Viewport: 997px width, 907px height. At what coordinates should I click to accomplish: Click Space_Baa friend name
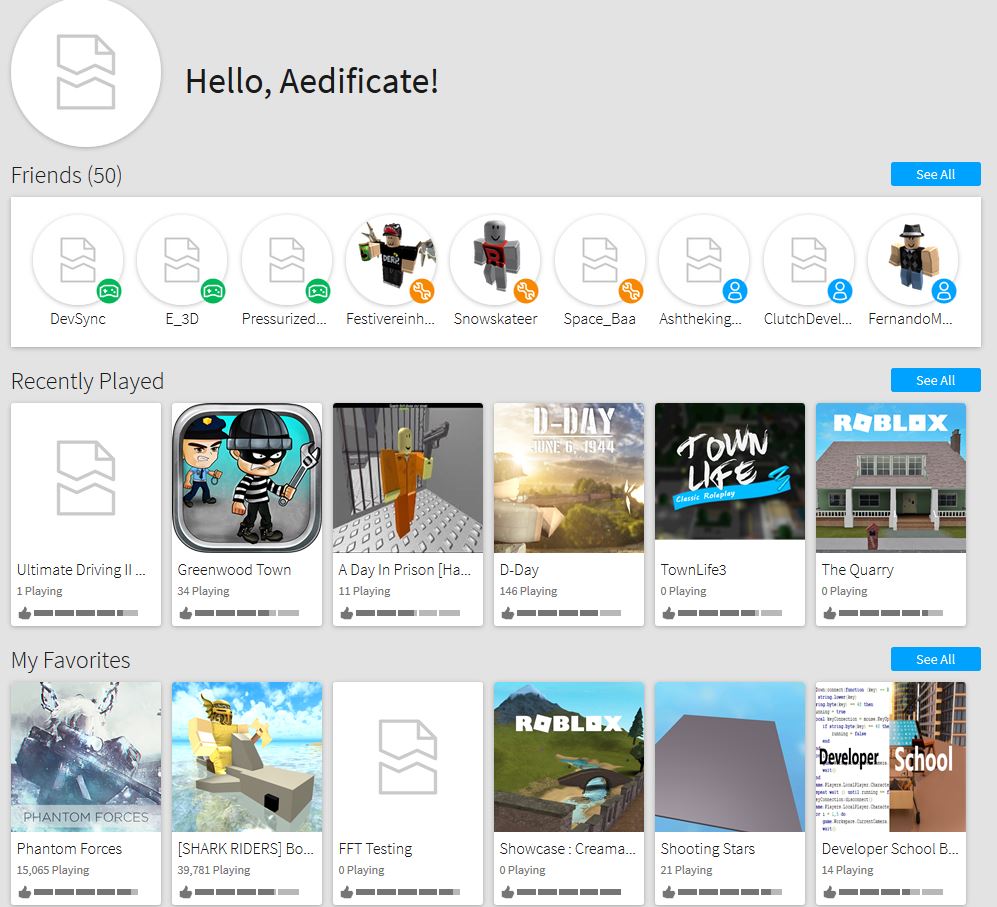(x=600, y=319)
